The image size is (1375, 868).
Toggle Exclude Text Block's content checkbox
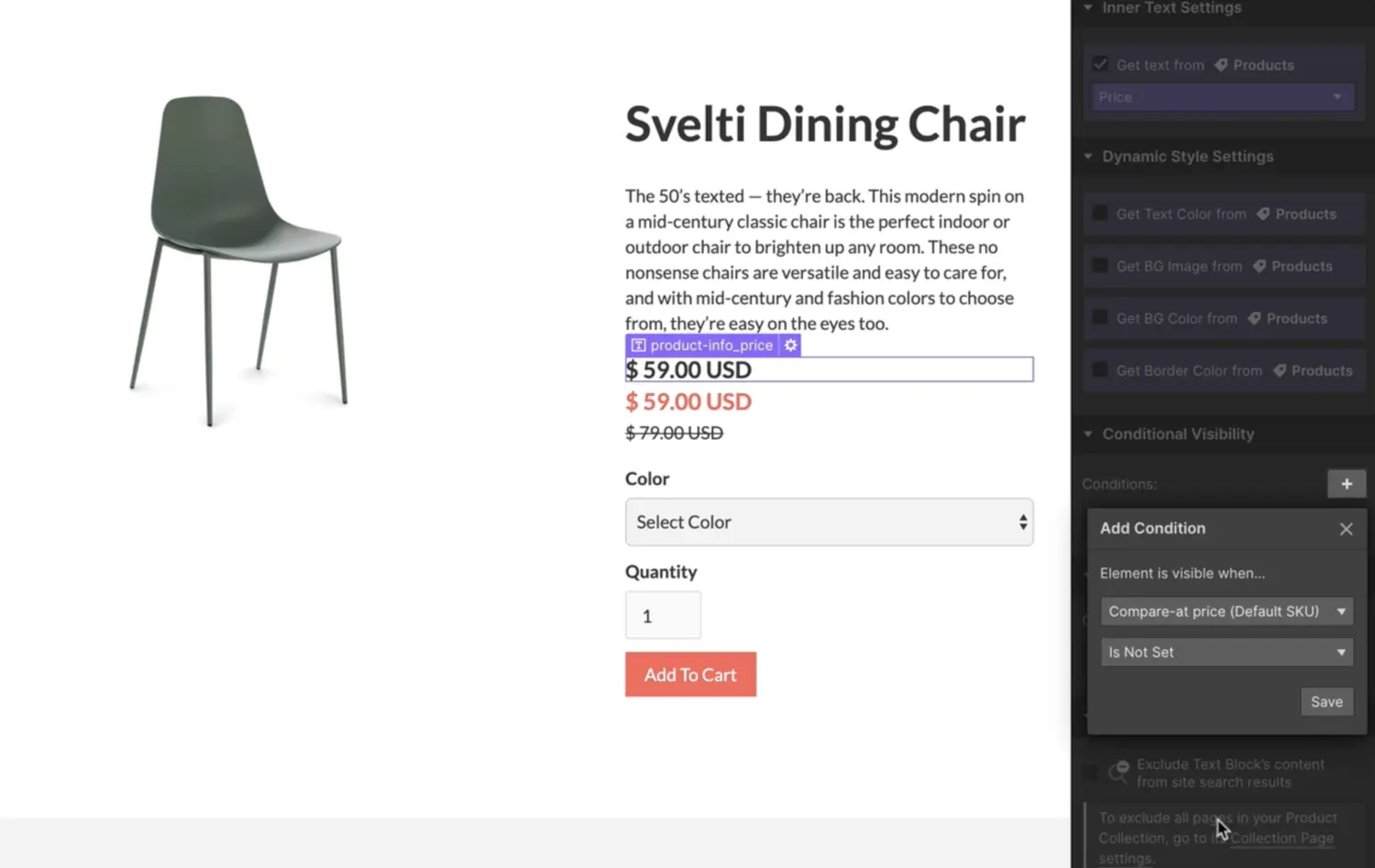click(1090, 773)
